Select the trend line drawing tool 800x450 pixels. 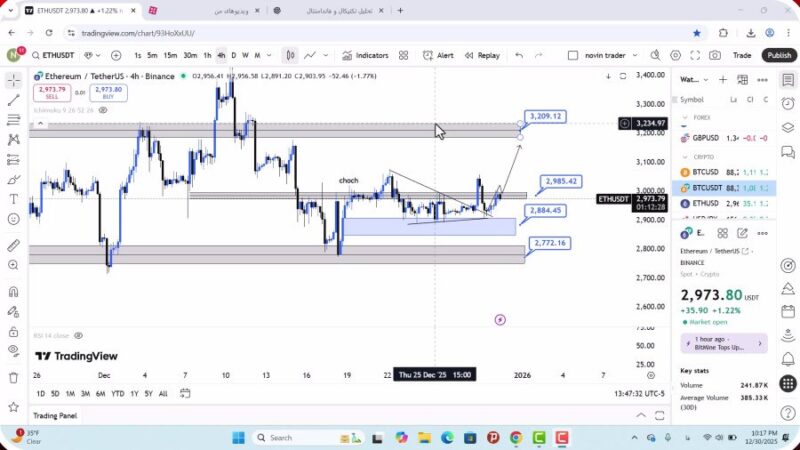(14, 100)
